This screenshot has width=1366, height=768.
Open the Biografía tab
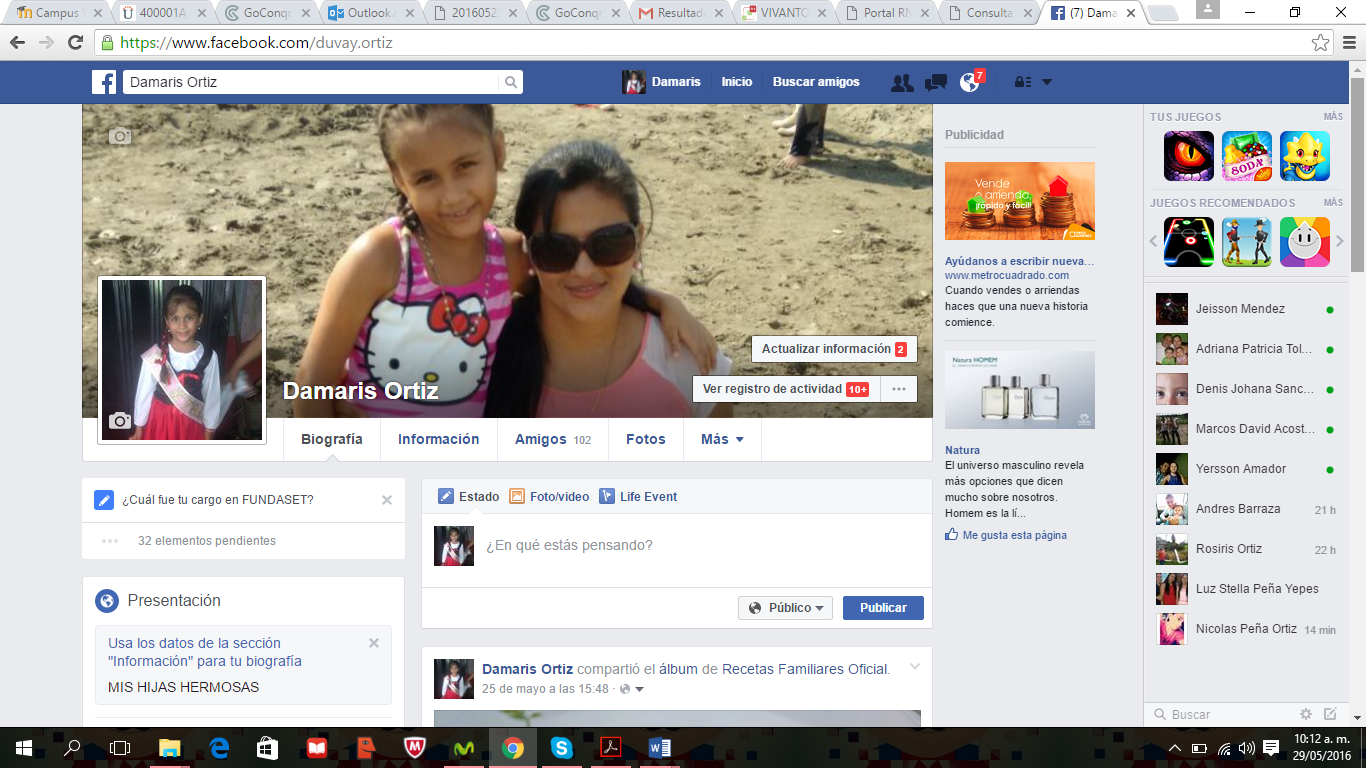[x=332, y=439]
